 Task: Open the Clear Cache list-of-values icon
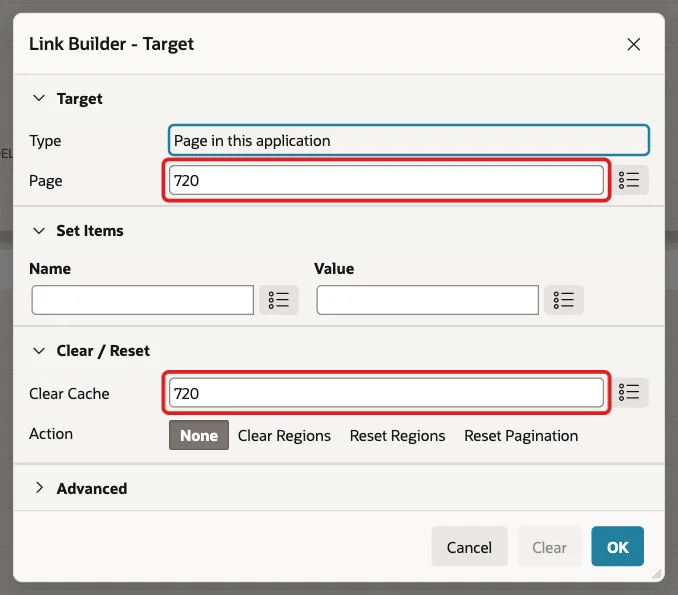click(629, 392)
